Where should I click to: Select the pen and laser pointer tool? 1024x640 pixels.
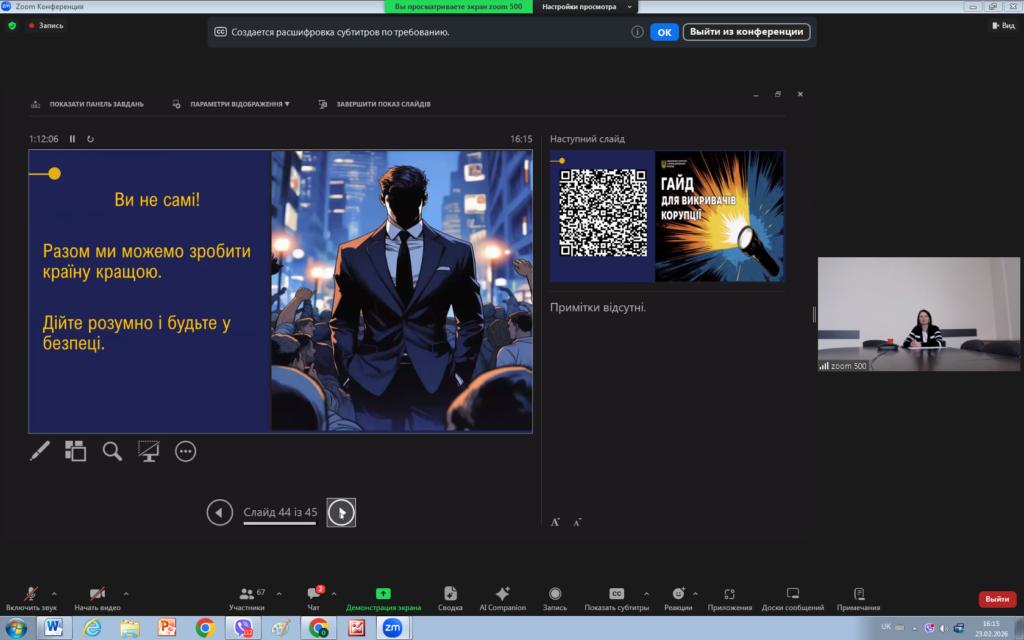tap(40, 451)
